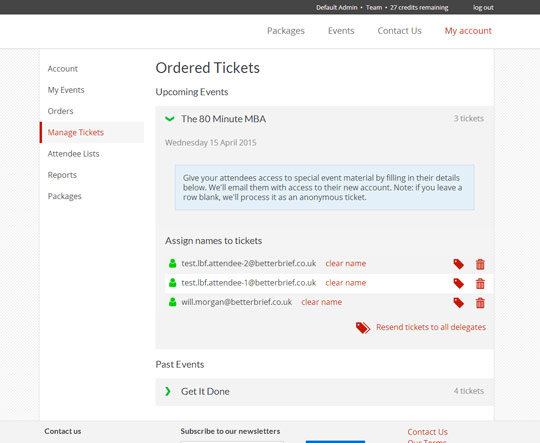Expand the Get It Done past event
The image size is (540, 443).
click(x=168, y=391)
